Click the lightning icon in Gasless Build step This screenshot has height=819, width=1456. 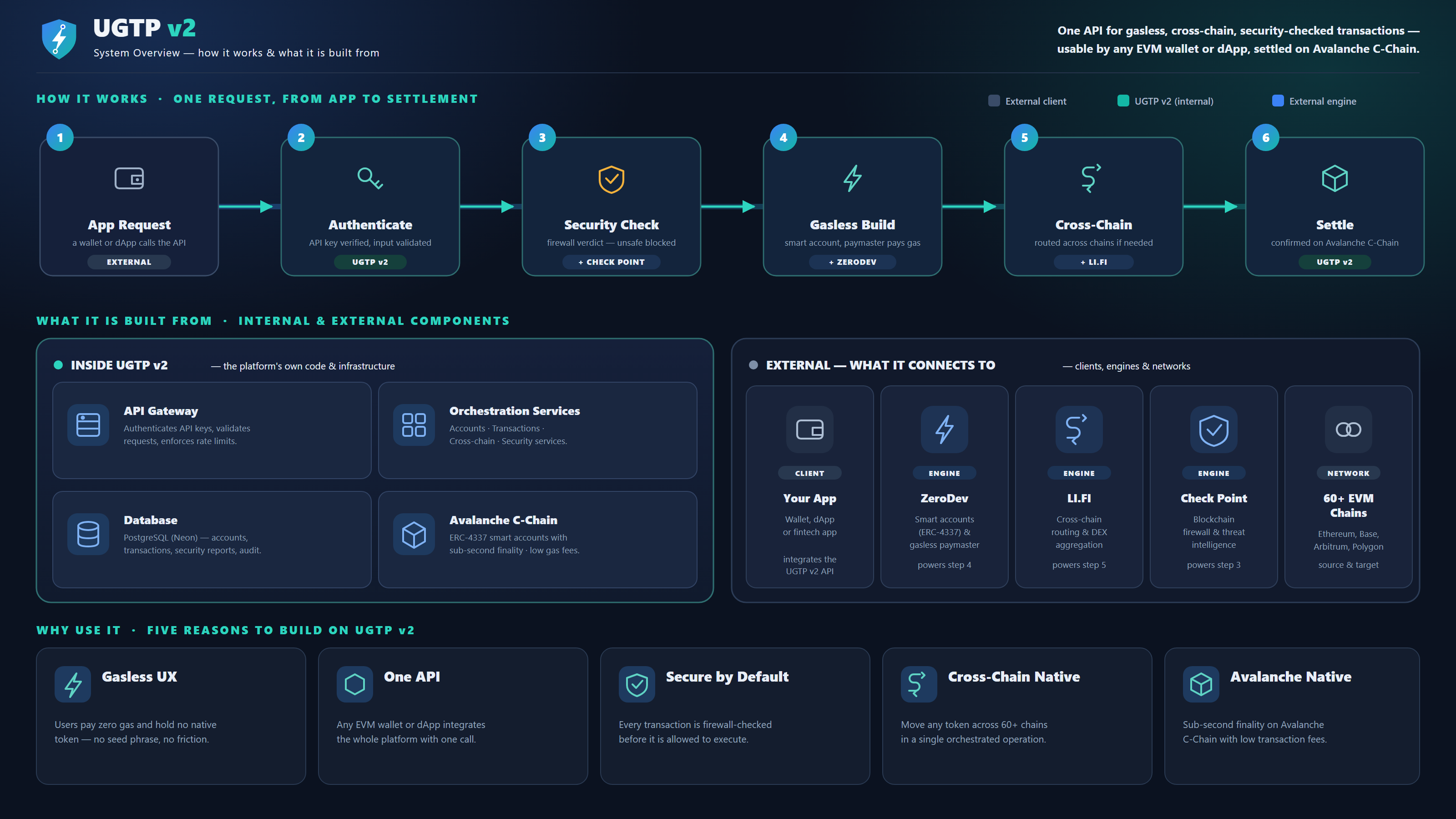coord(852,179)
